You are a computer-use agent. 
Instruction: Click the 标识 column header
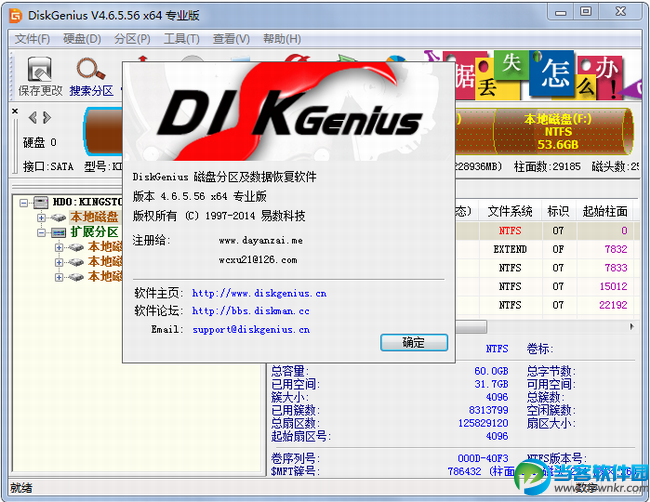pyautogui.click(x=558, y=211)
